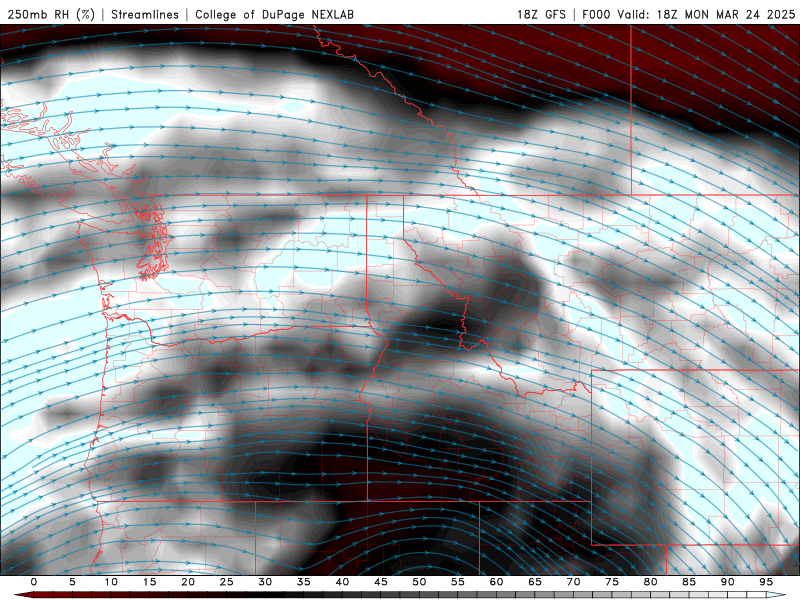This screenshot has height=600, width=800.
Task: Click the '75' colorbar scale label
Action: click(612, 582)
